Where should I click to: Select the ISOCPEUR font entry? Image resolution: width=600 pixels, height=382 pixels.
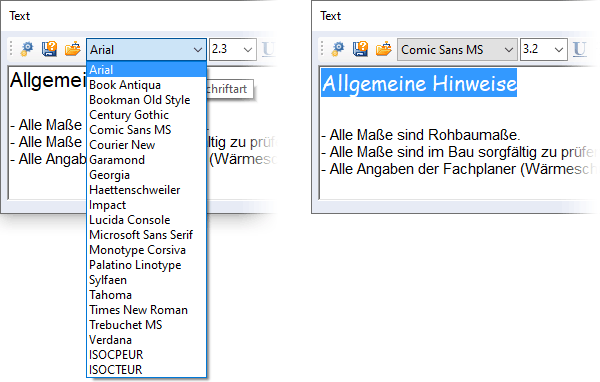(x=147, y=354)
